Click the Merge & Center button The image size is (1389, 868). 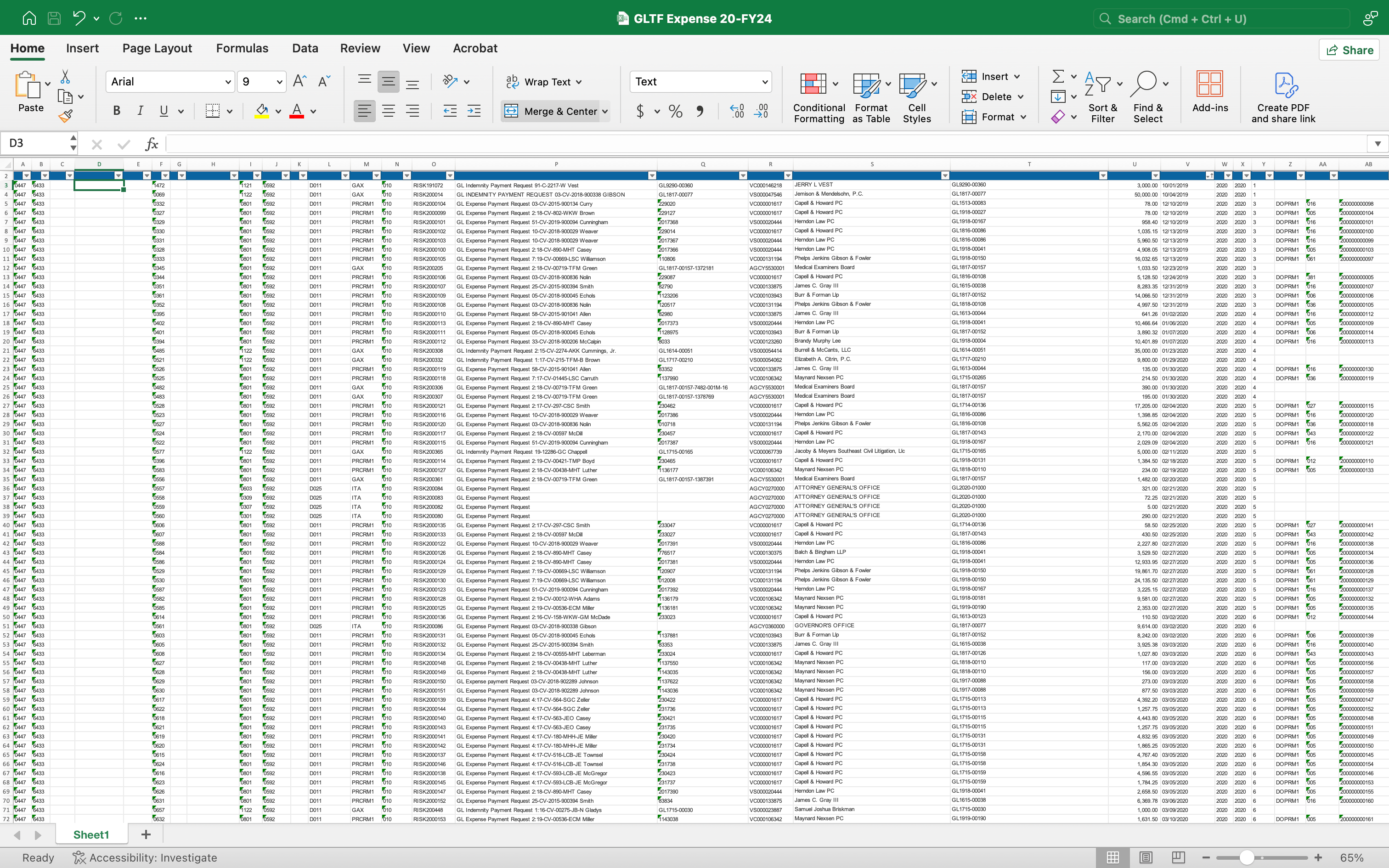[550, 111]
